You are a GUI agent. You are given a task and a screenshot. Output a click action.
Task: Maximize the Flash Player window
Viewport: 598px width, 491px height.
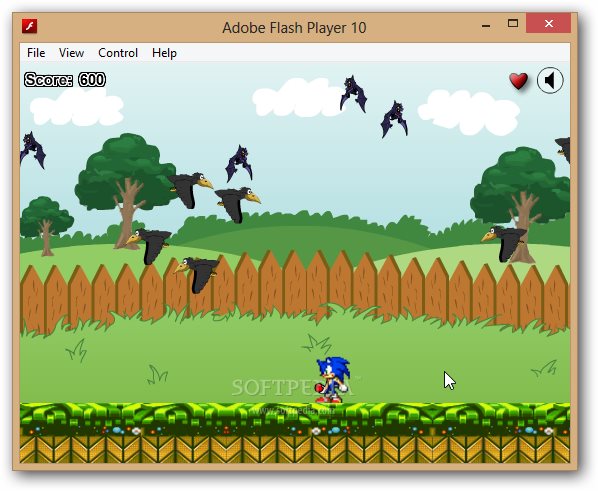pos(513,24)
